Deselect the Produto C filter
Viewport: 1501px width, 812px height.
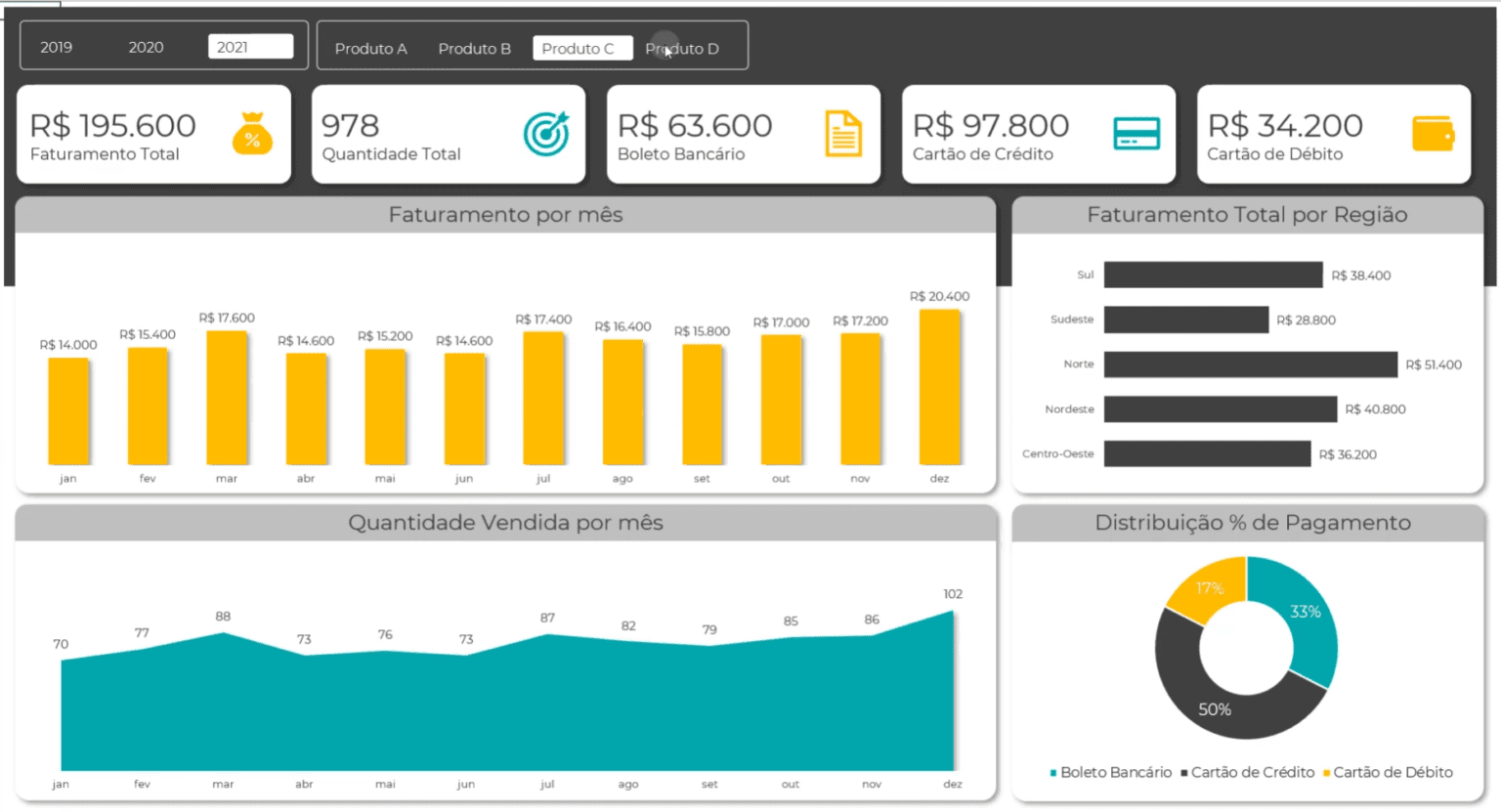coord(582,48)
